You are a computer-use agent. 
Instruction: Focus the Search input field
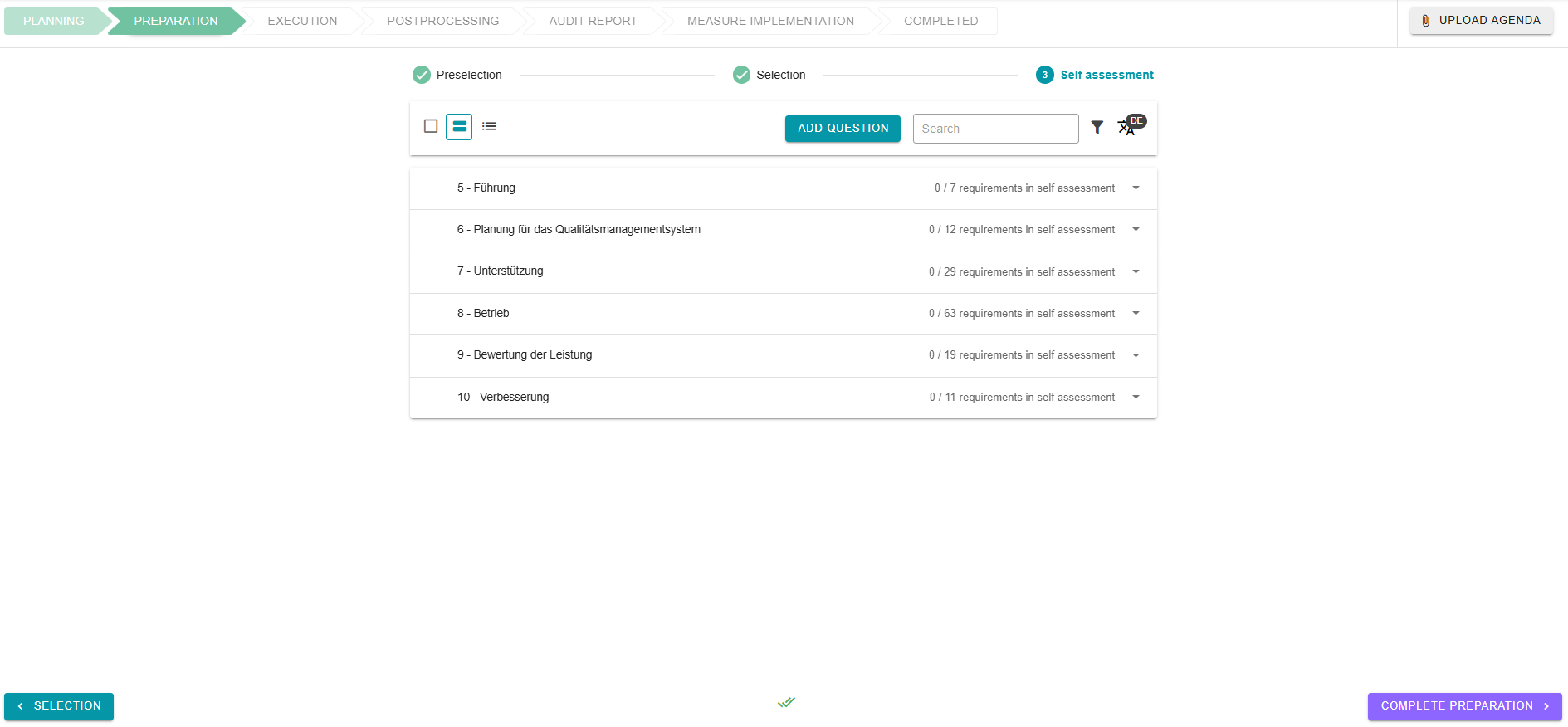tap(995, 129)
